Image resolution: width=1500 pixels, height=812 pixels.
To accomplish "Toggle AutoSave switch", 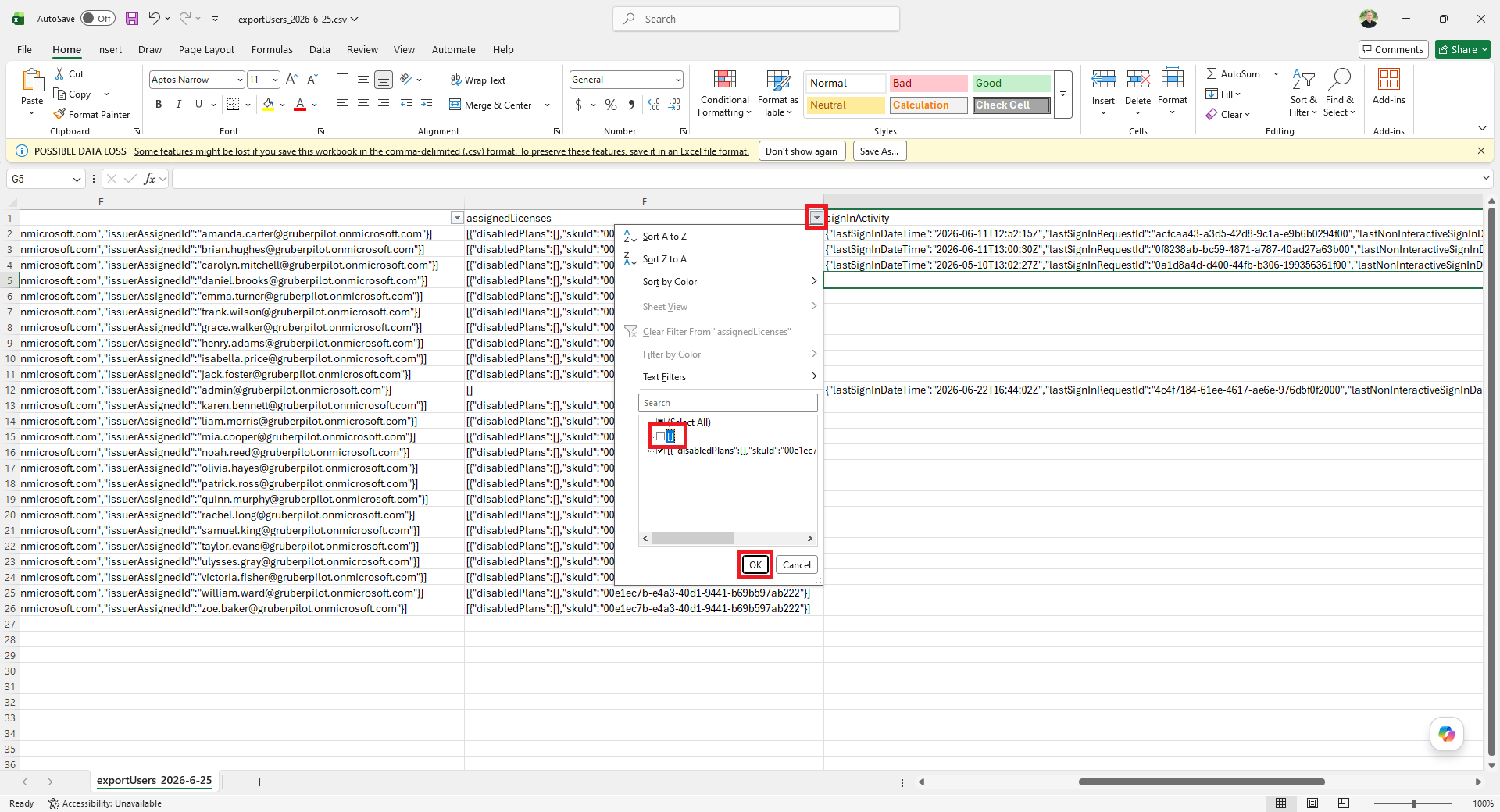I will pos(97,19).
